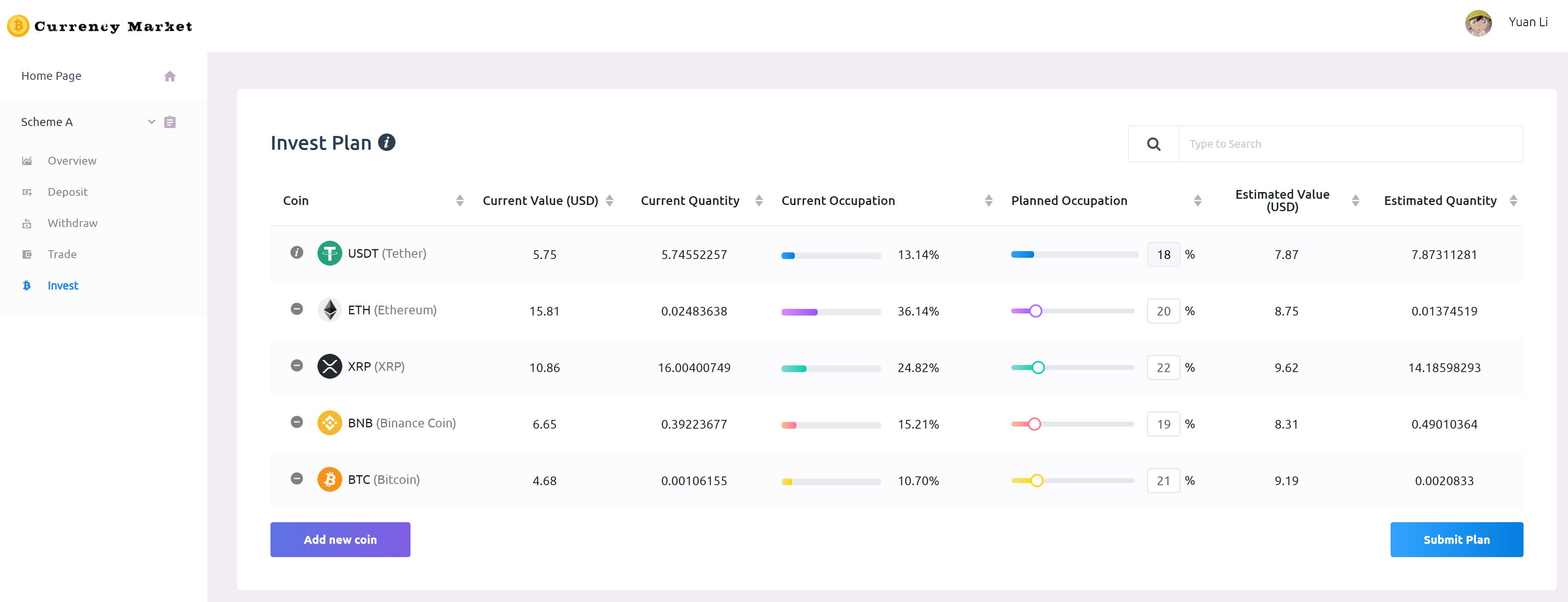Image resolution: width=1568 pixels, height=602 pixels.
Task: Go to the Trade sidebar page
Action: [62, 254]
